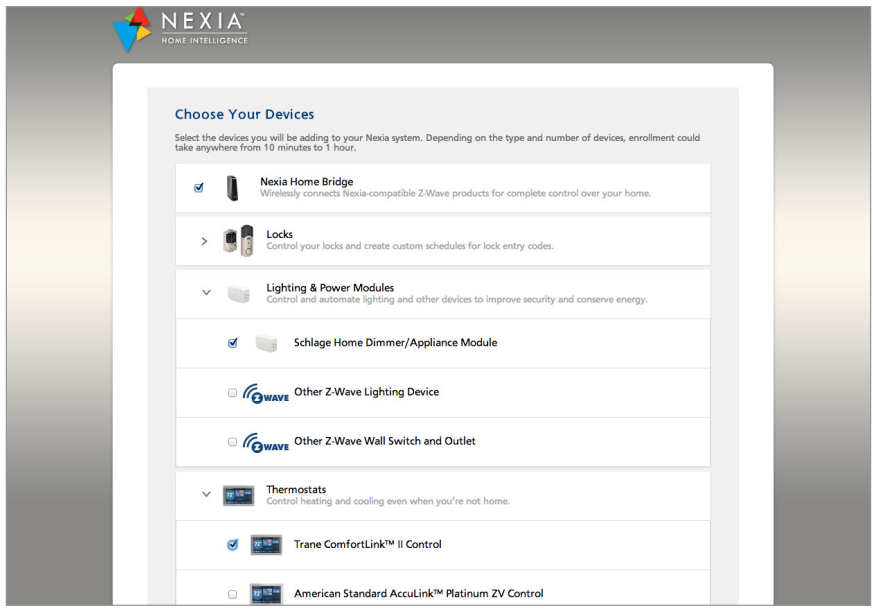This screenshot has height=612, width=873.
Task: Click the Thermostats category image
Action: point(238,495)
